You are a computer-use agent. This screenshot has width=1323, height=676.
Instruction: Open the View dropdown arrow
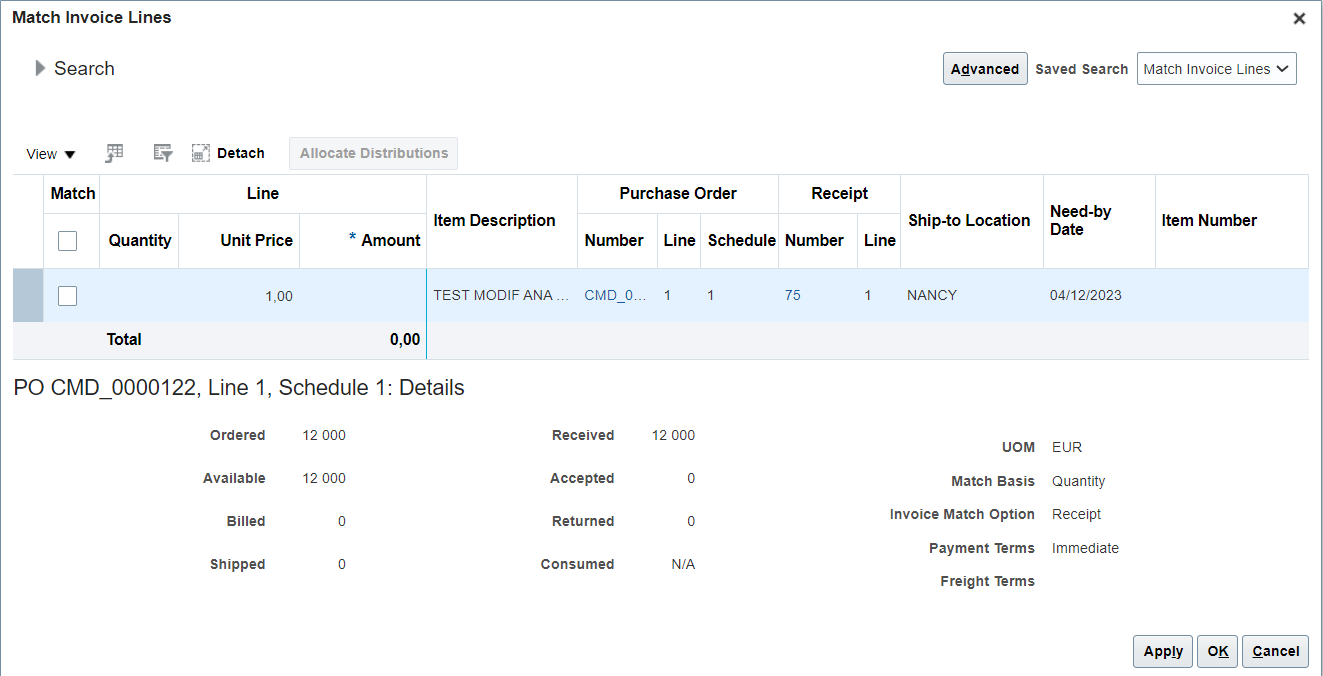[x=69, y=154]
